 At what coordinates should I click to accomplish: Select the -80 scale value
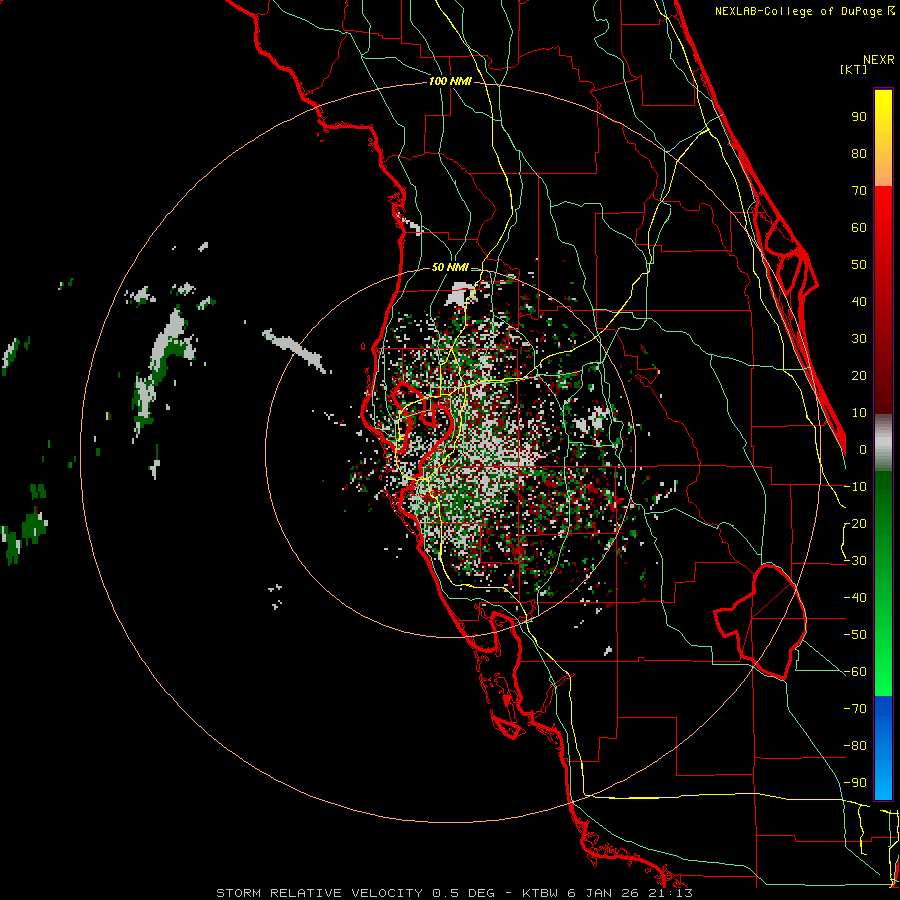tap(855, 746)
